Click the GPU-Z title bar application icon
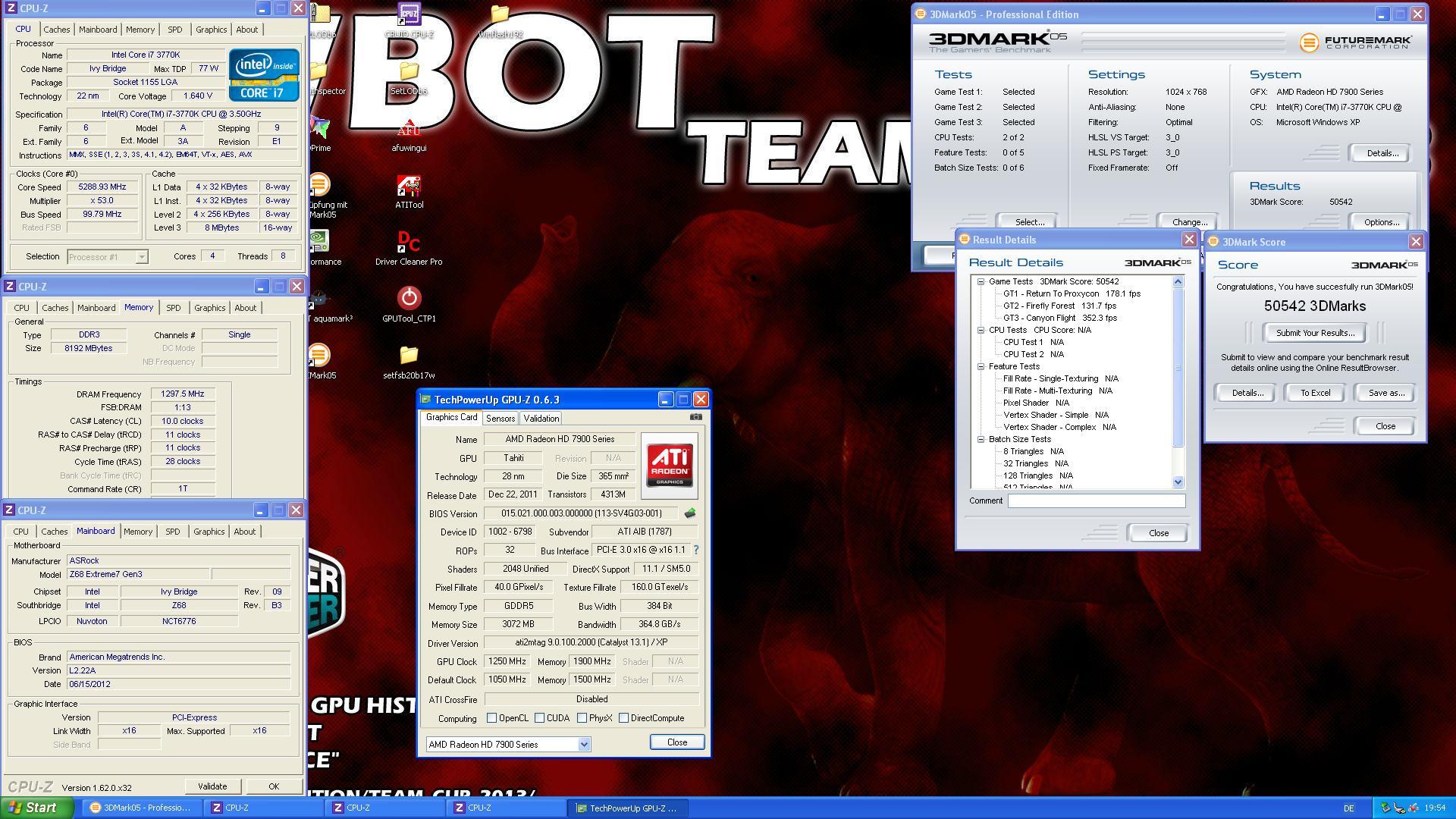Screen dimensions: 1456x819 pos(425,400)
